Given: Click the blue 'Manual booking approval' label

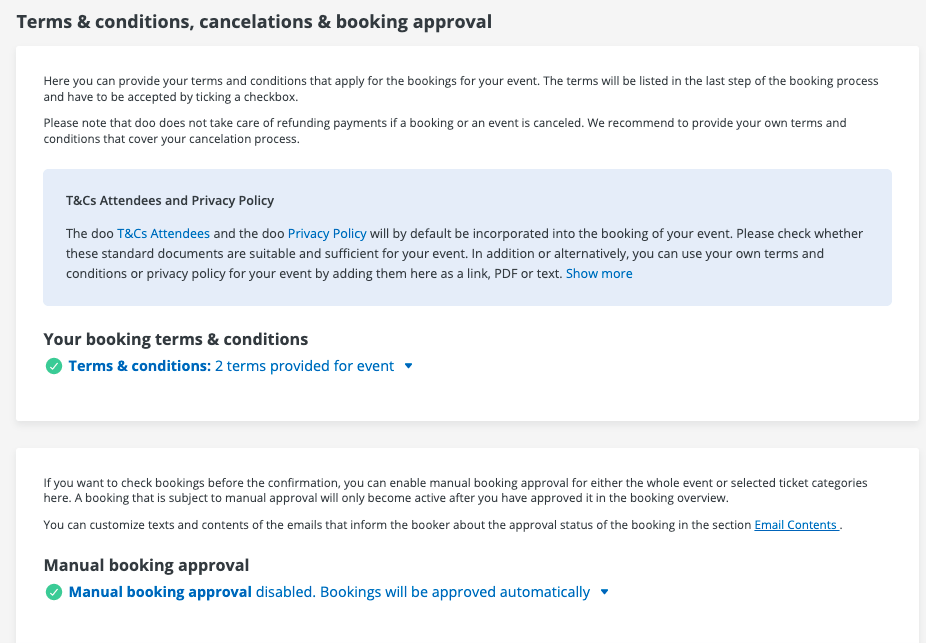Looking at the screenshot, I should coord(160,592).
